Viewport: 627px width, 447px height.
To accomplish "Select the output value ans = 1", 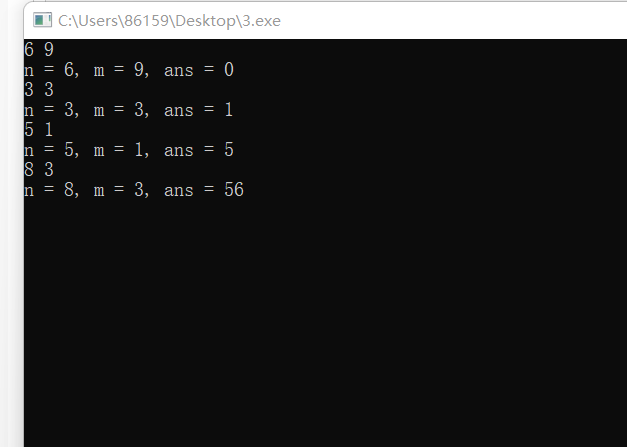I will point(198,110).
